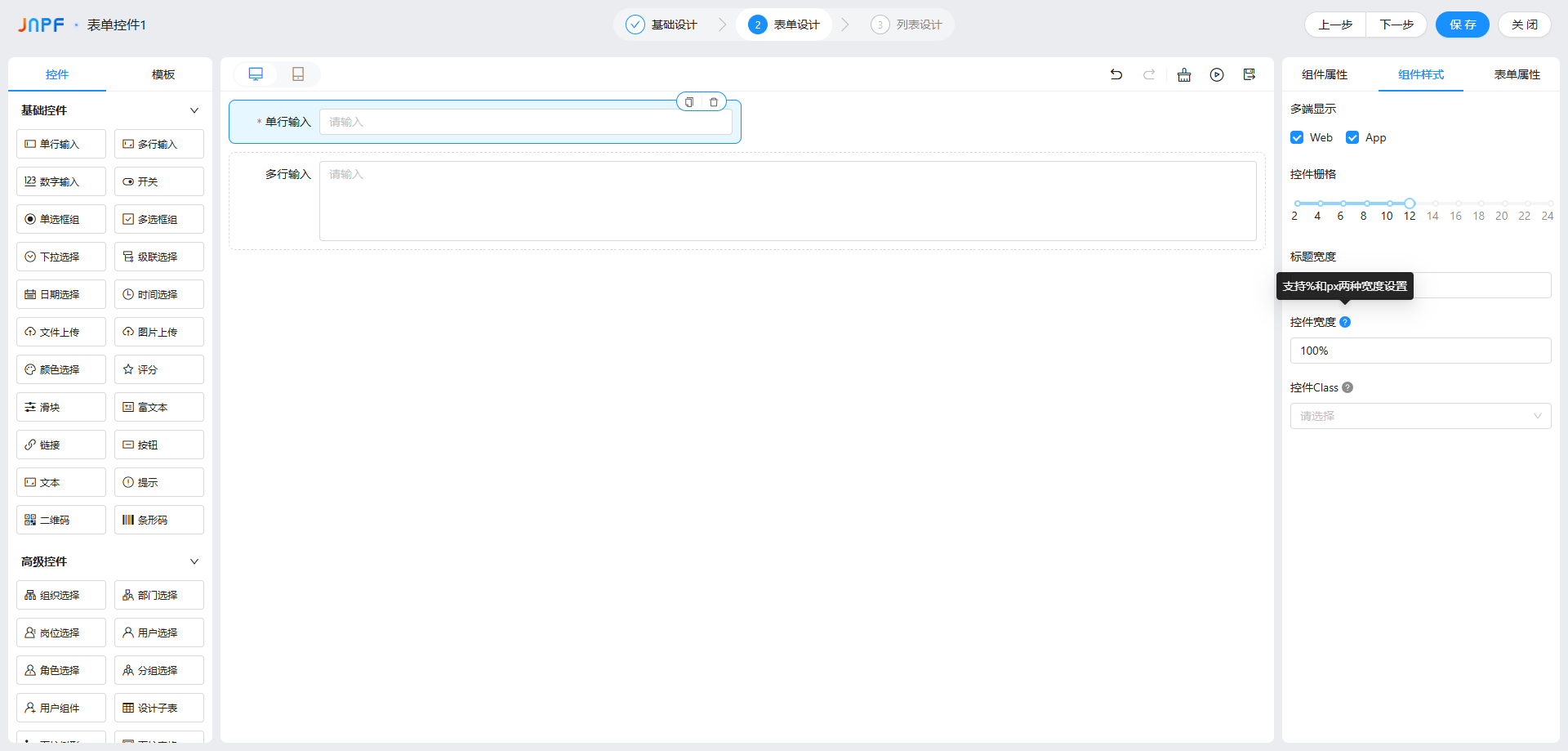
Task: Delete the selected 单行输入 field
Action: pyautogui.click(x=714, y=102)
